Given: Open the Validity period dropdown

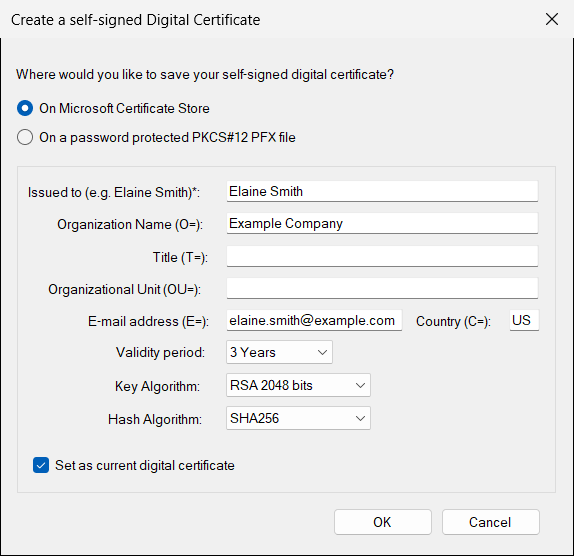Looking at the screenshot, I should [x=279, y=352].
